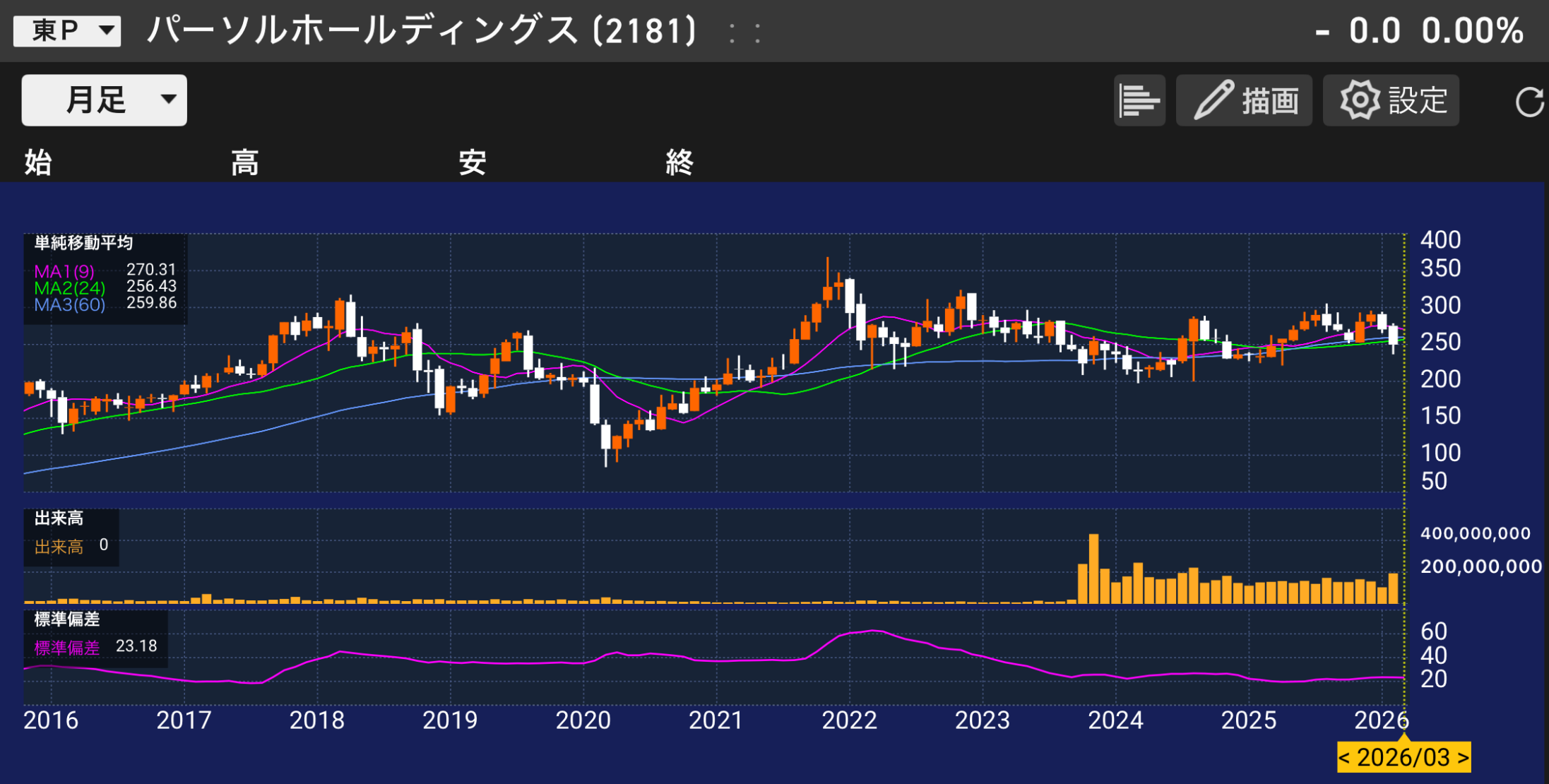
Task: Click the パーソルホールディングス (2181) title
Action: (x=421, y=30)
